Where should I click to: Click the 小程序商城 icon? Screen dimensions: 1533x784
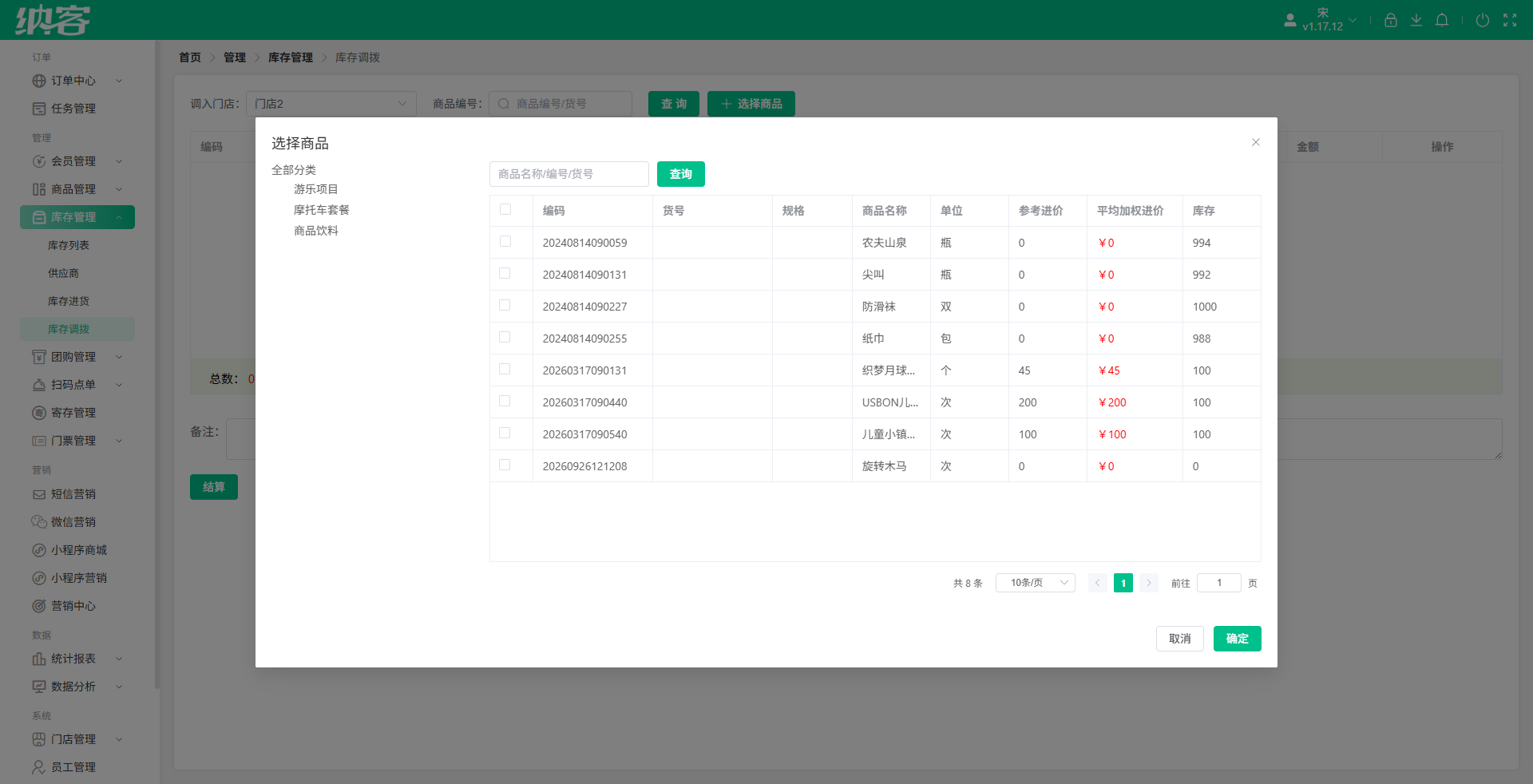pyautogui.click(x=39, y=550)
